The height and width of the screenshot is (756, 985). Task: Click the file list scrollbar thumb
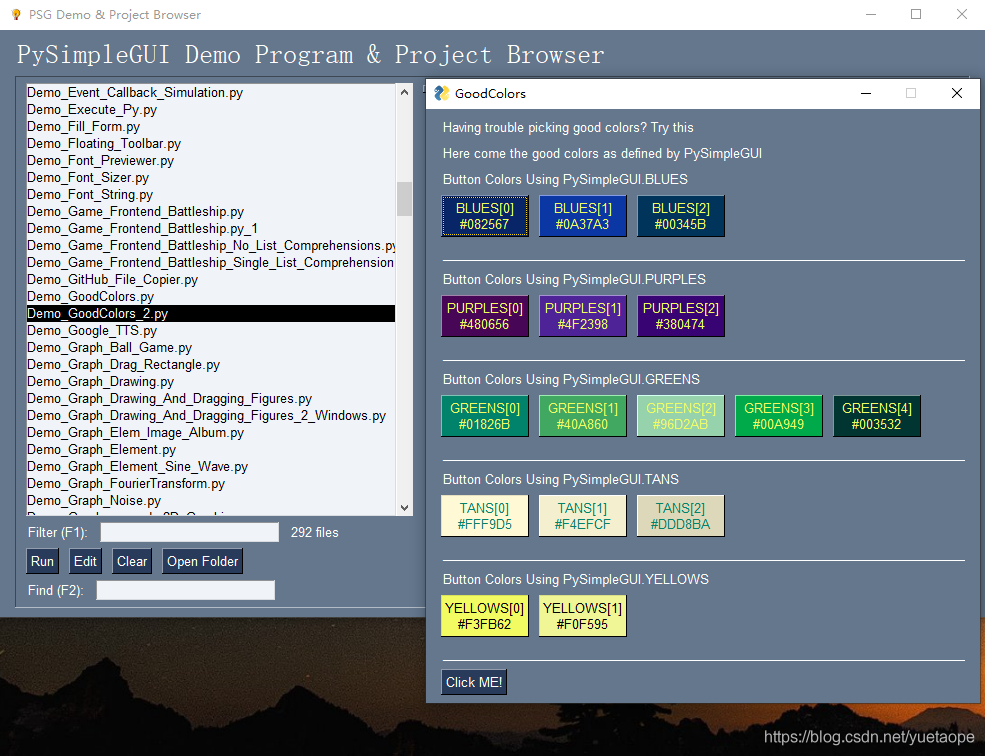(405, 199)
